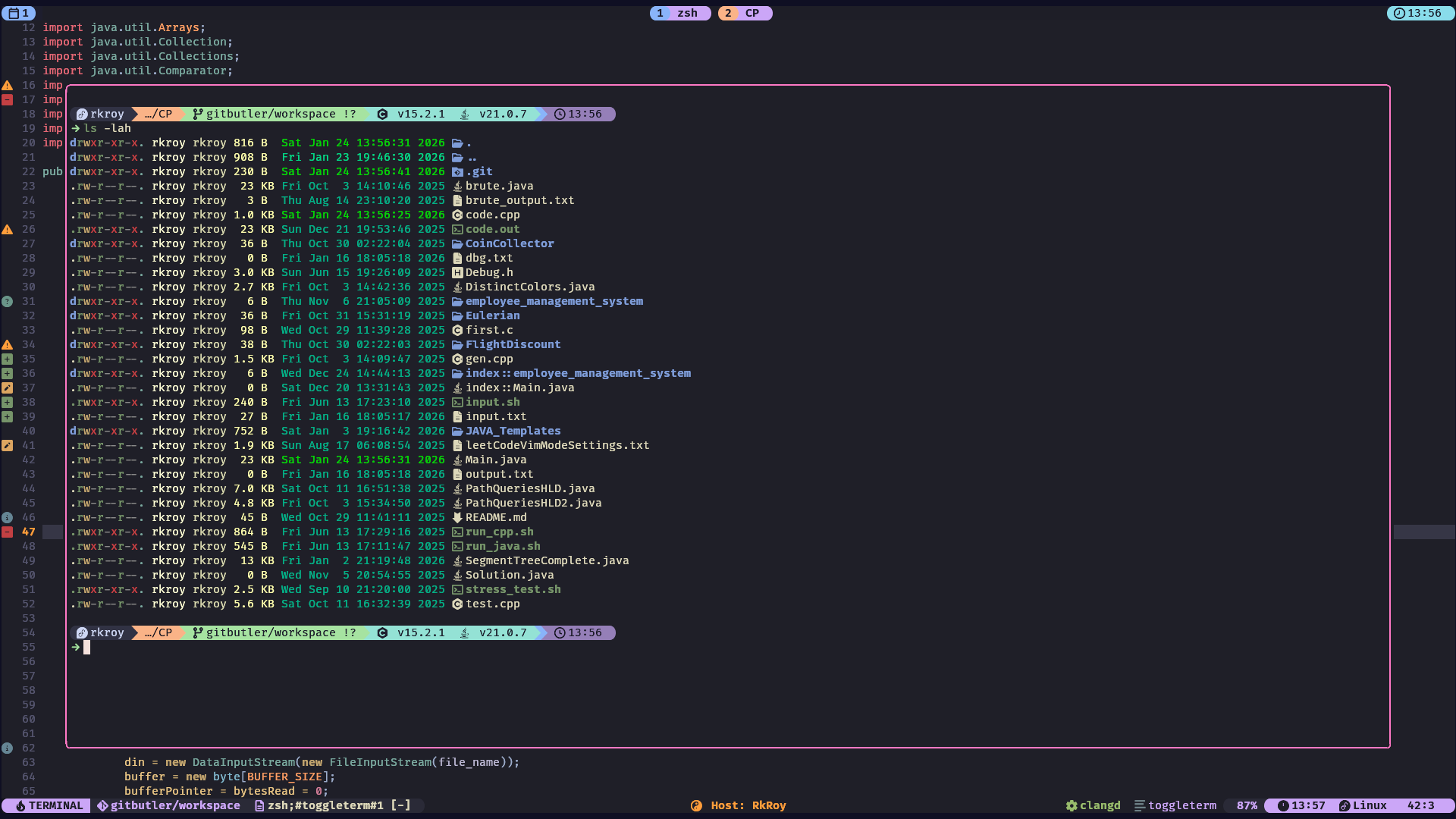Click the run_cpp.sh file name
Viewport: 1456px width, 819px height.
499,532
